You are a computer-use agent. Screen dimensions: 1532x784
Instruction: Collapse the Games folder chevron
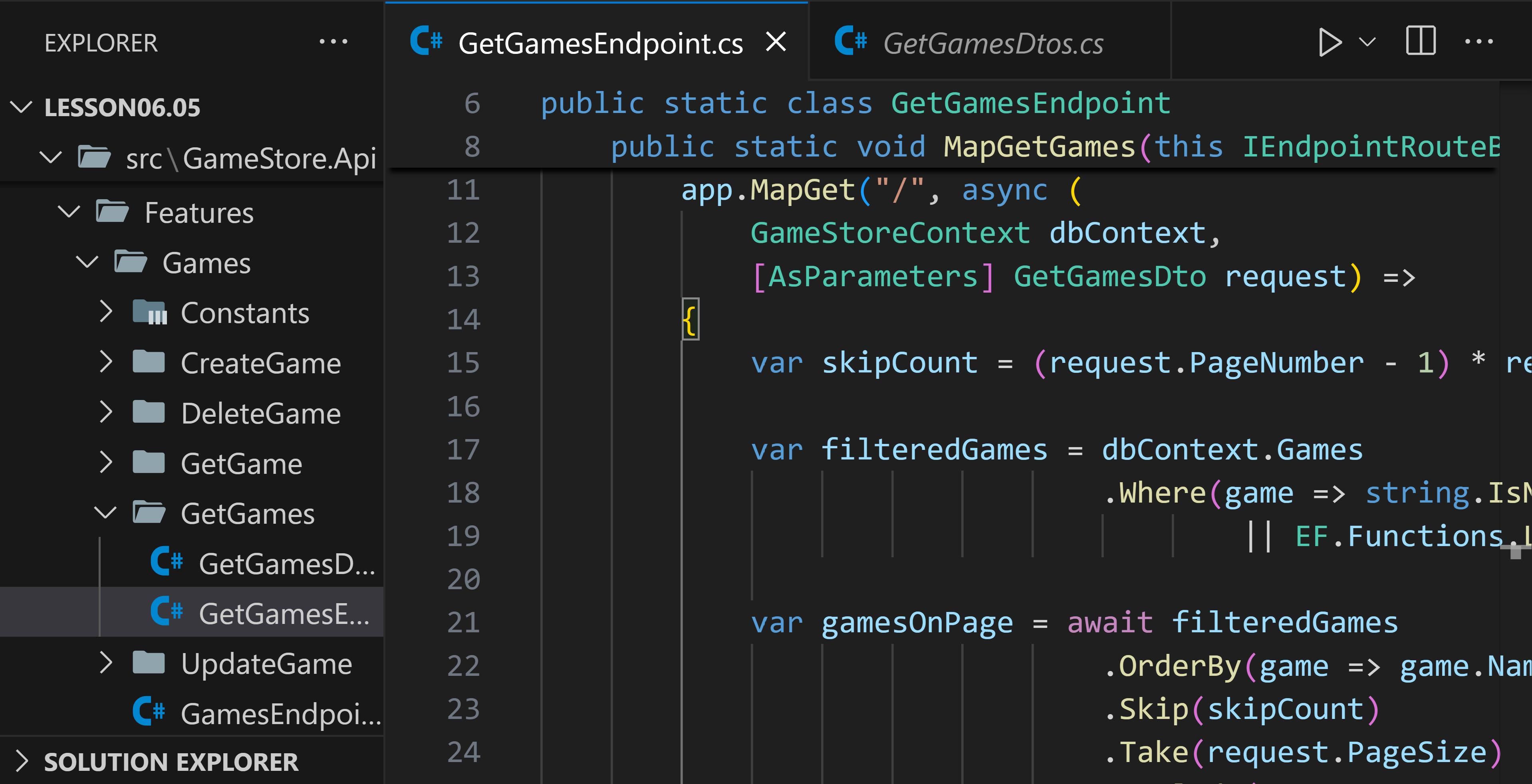87,262
